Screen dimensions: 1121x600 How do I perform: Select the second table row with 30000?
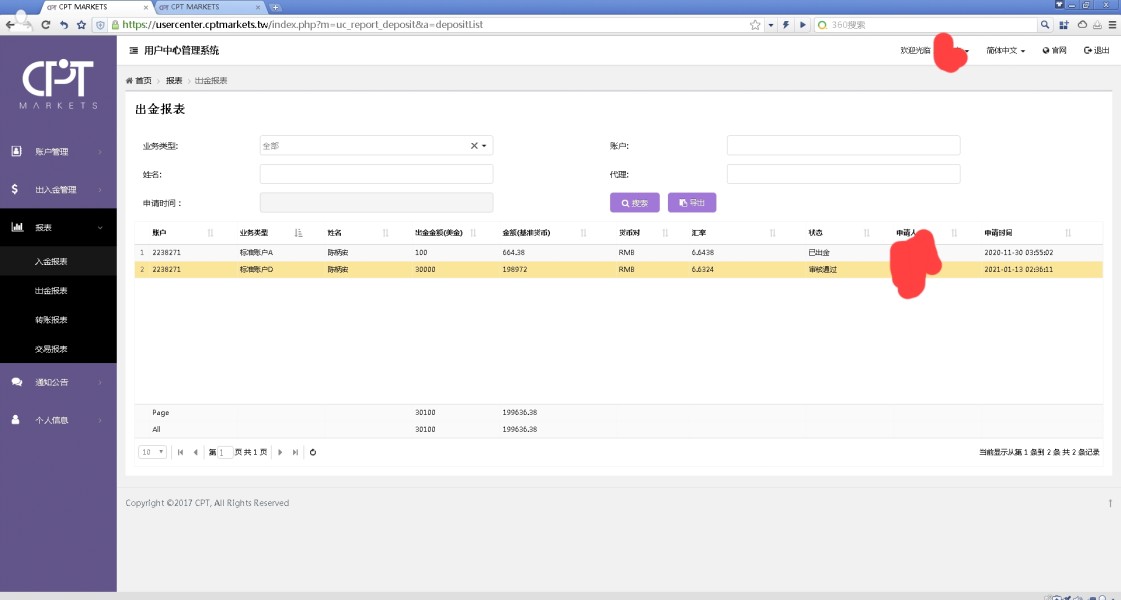(500, 269)
